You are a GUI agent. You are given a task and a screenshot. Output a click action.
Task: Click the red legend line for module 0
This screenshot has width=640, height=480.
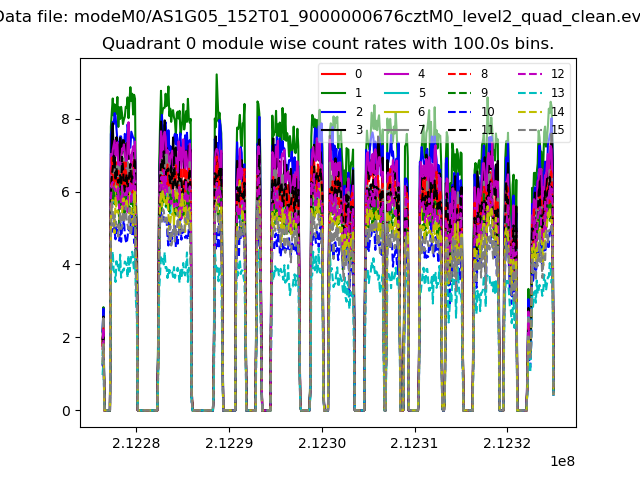335,74
